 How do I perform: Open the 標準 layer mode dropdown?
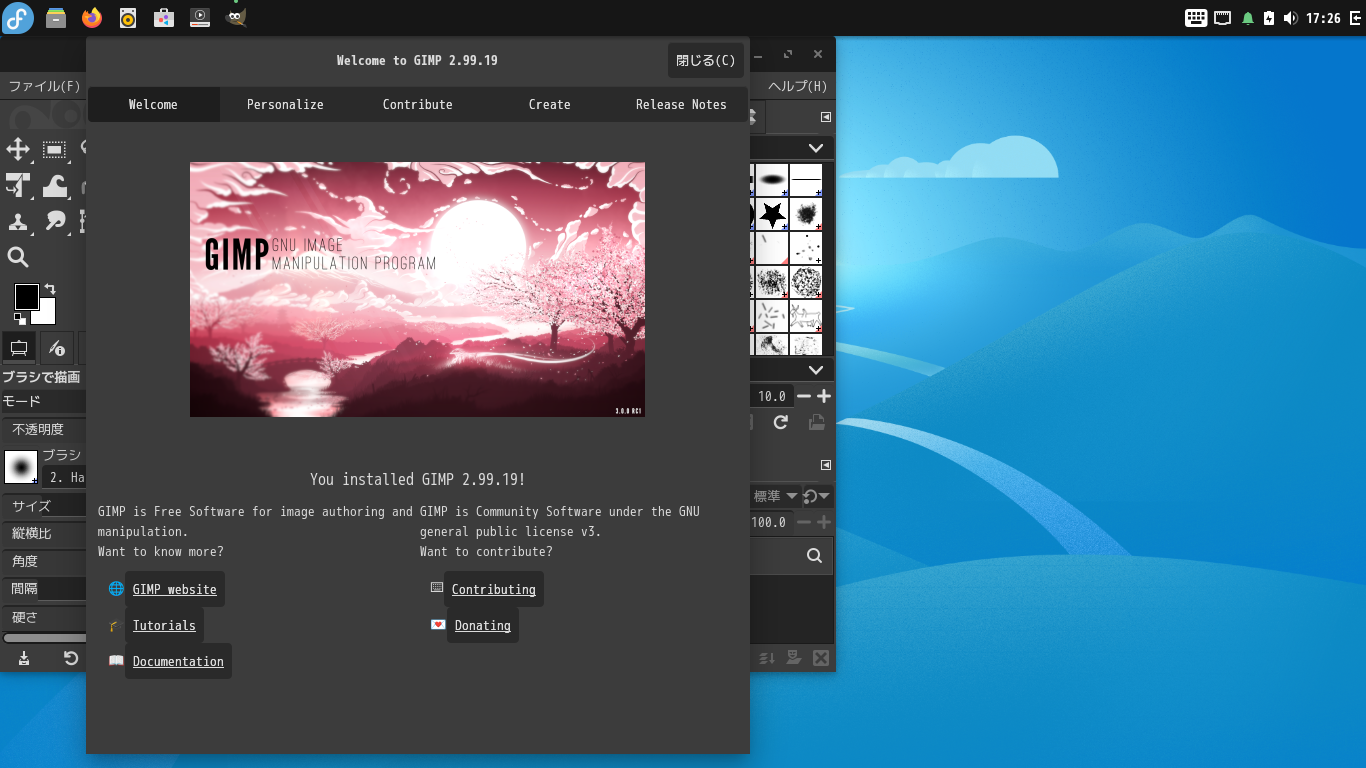(776, 496)
